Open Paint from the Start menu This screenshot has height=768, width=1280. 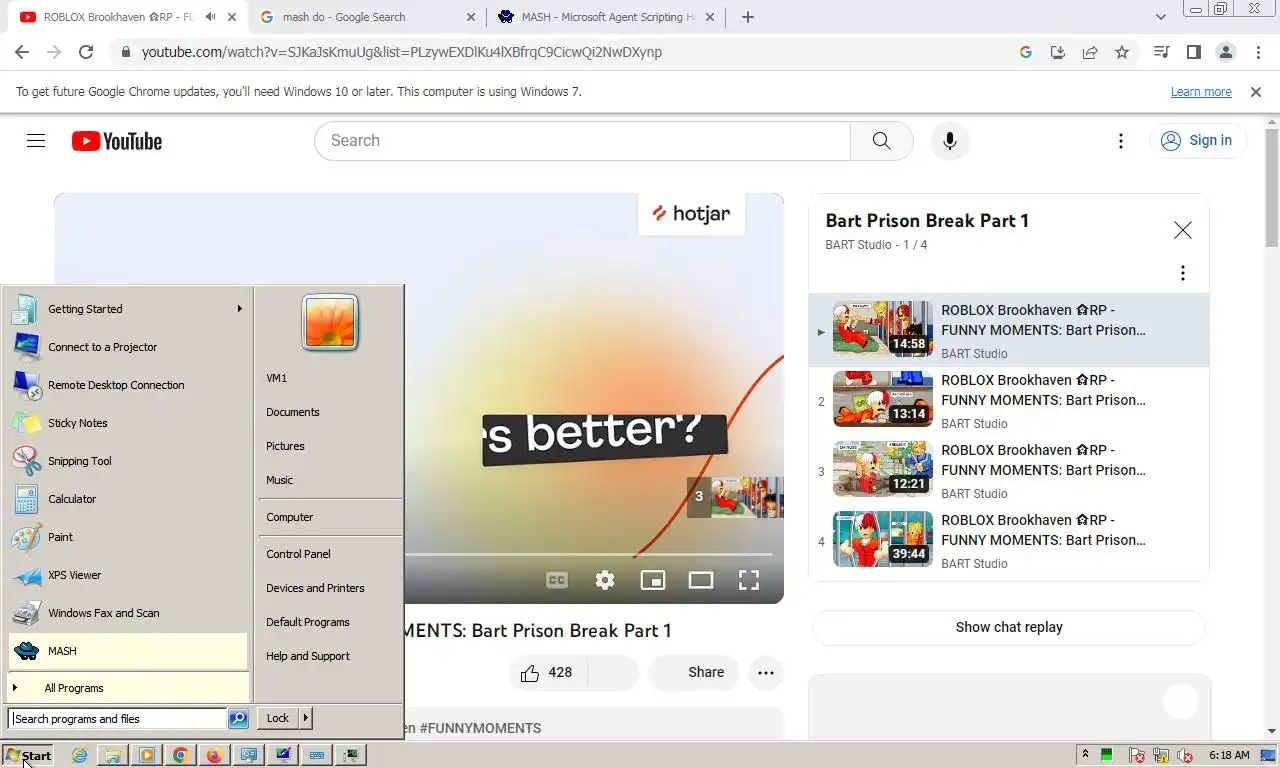point(128,537)
